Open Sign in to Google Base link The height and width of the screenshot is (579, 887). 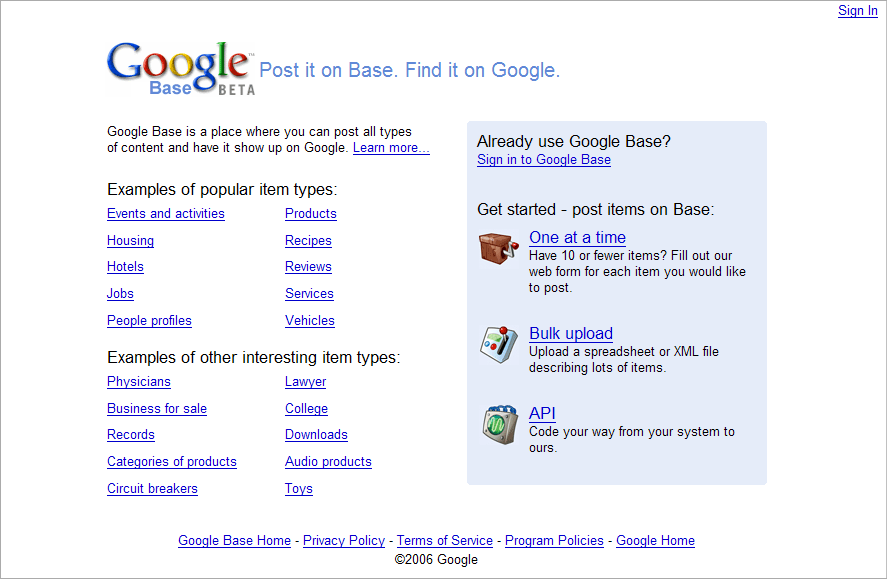(544, 160)
